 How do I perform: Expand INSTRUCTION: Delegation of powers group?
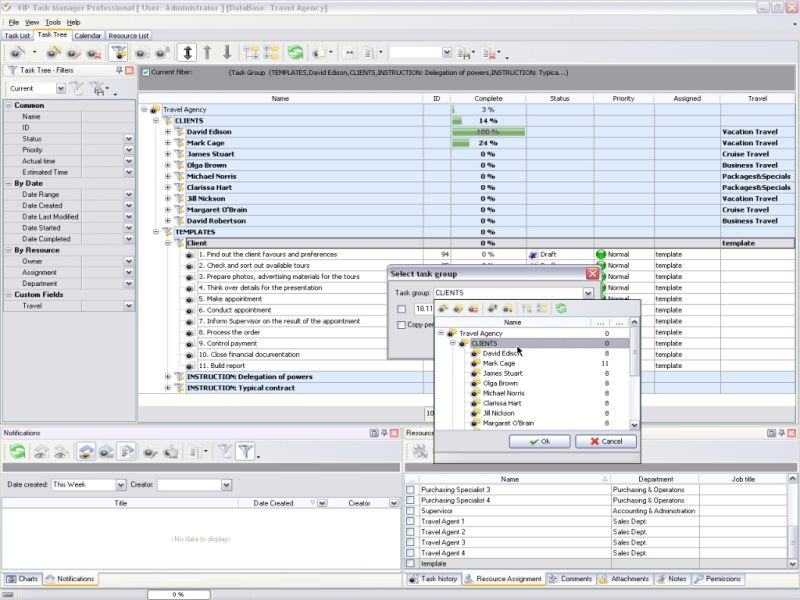tap(168, 377)
